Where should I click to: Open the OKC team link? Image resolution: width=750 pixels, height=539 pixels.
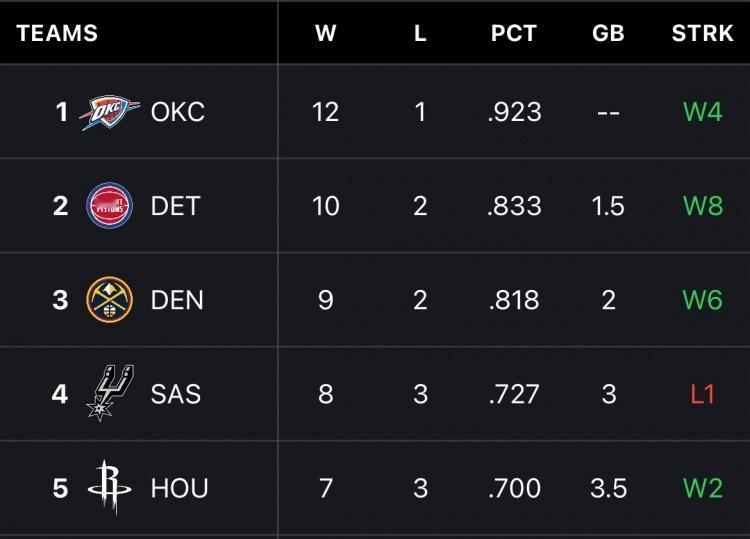coord(177,112)
